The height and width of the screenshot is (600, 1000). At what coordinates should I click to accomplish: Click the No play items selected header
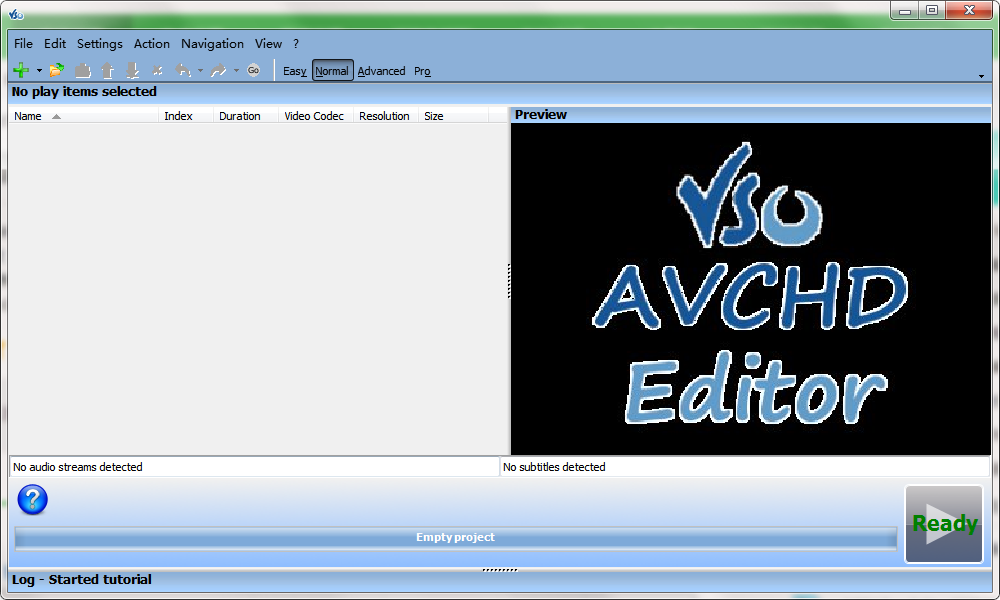click(x=500, y=92)
